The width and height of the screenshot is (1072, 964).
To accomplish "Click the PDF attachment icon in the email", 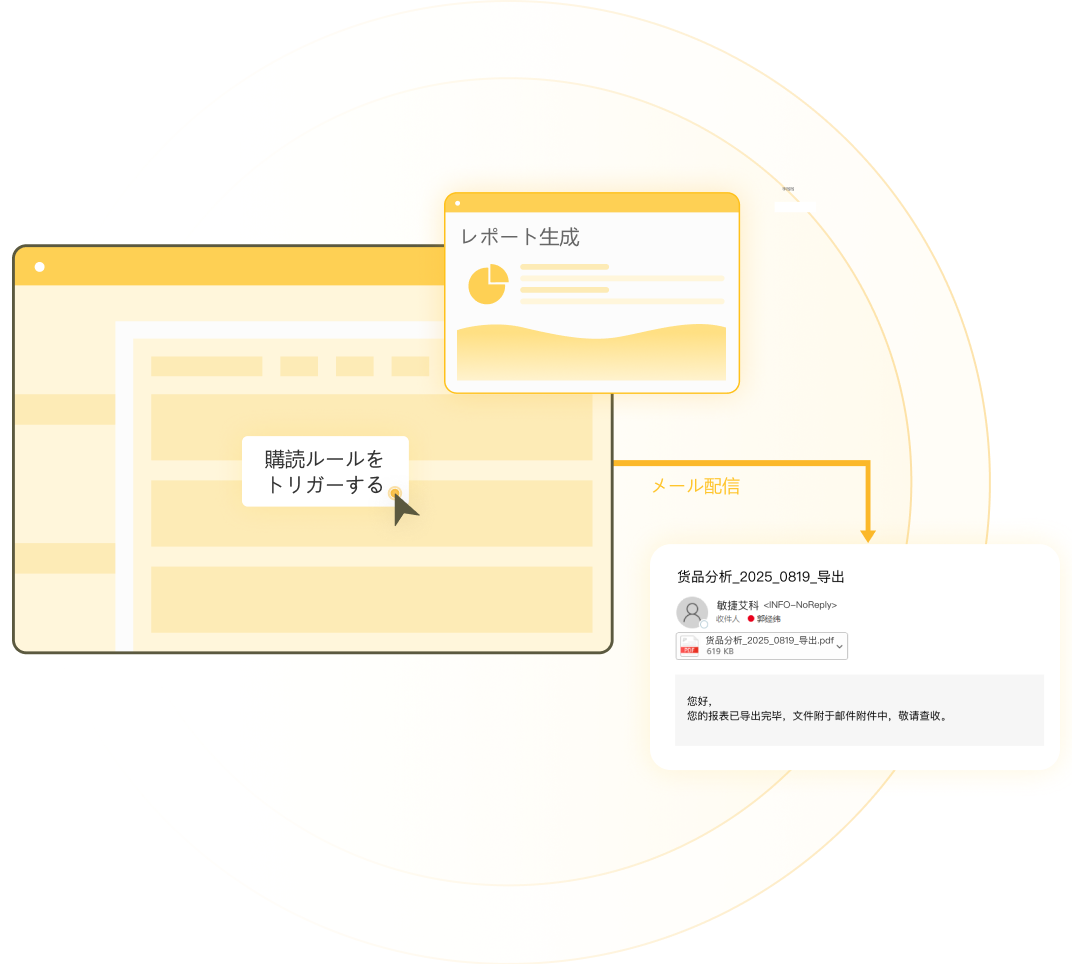I will click(690, 645).
